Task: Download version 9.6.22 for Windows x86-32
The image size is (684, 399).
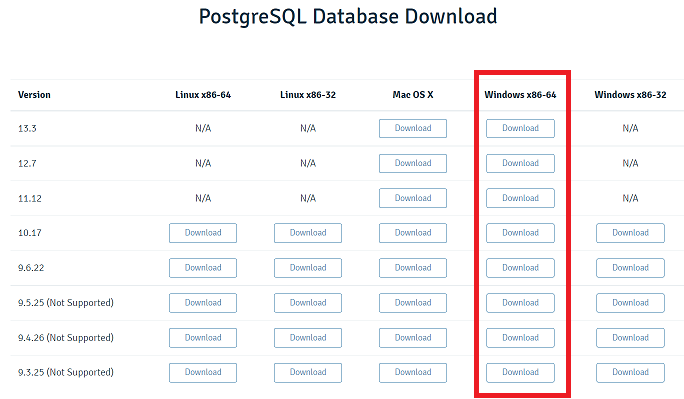Action: (630, 268)
